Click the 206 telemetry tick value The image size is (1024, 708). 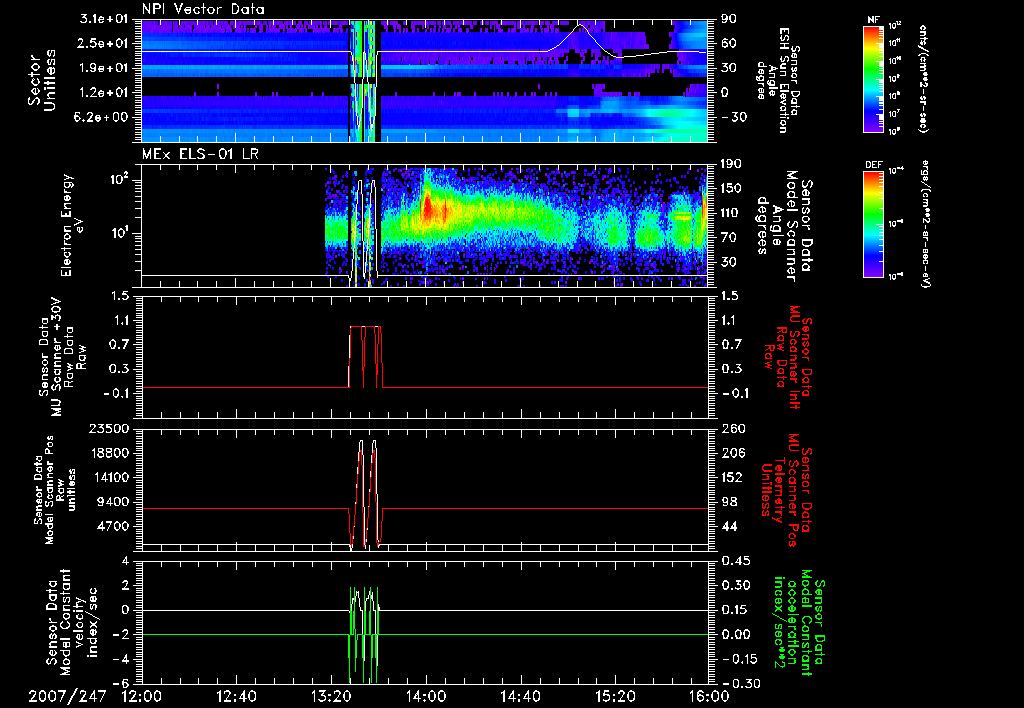pyautogui.click(x=732, y=453)
